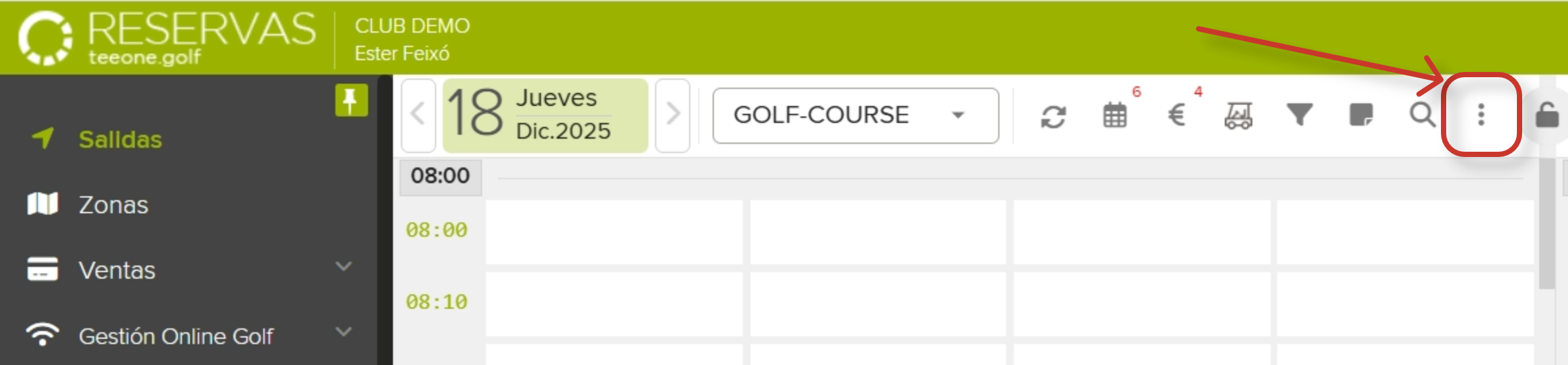Click the search magnifier icon
Image resolution: width=1568 pixels, height=365 pixels.
[1422, 115]
